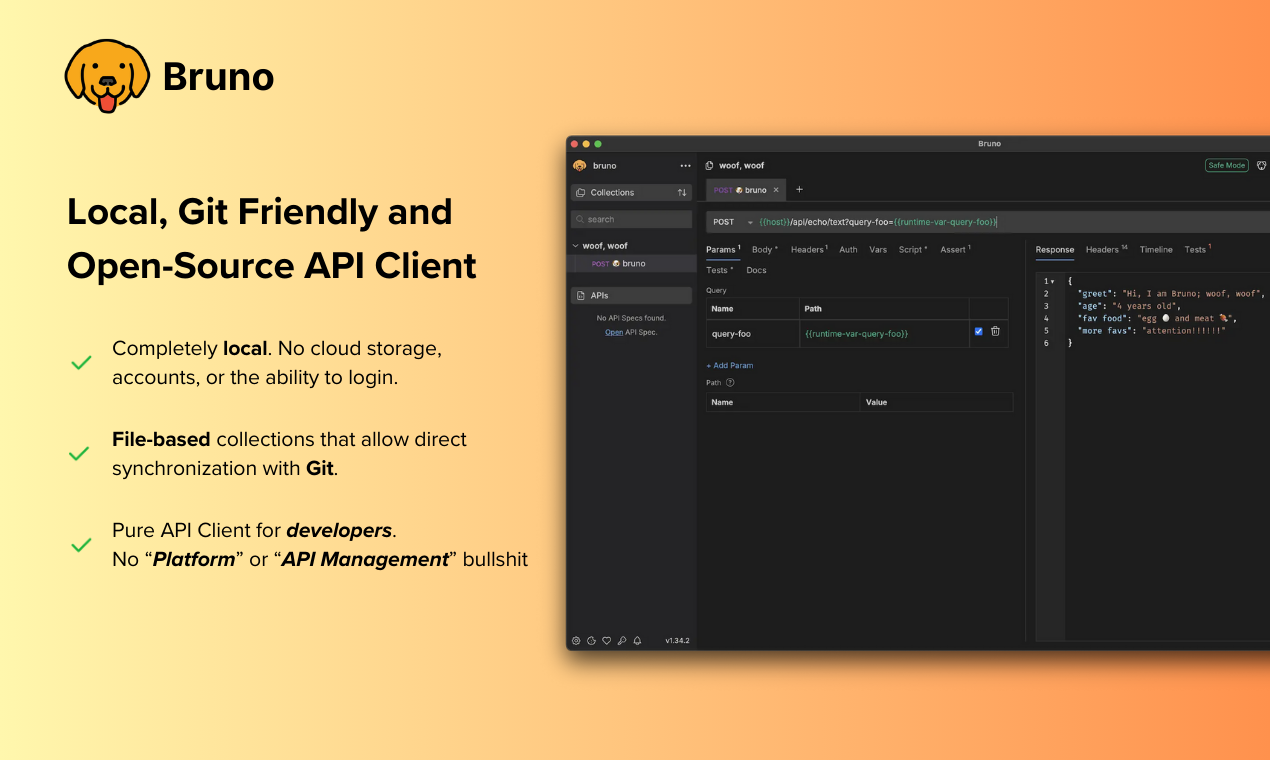
Task: Click the key icon in sidebar footer
Action: [x=622, y=641]
